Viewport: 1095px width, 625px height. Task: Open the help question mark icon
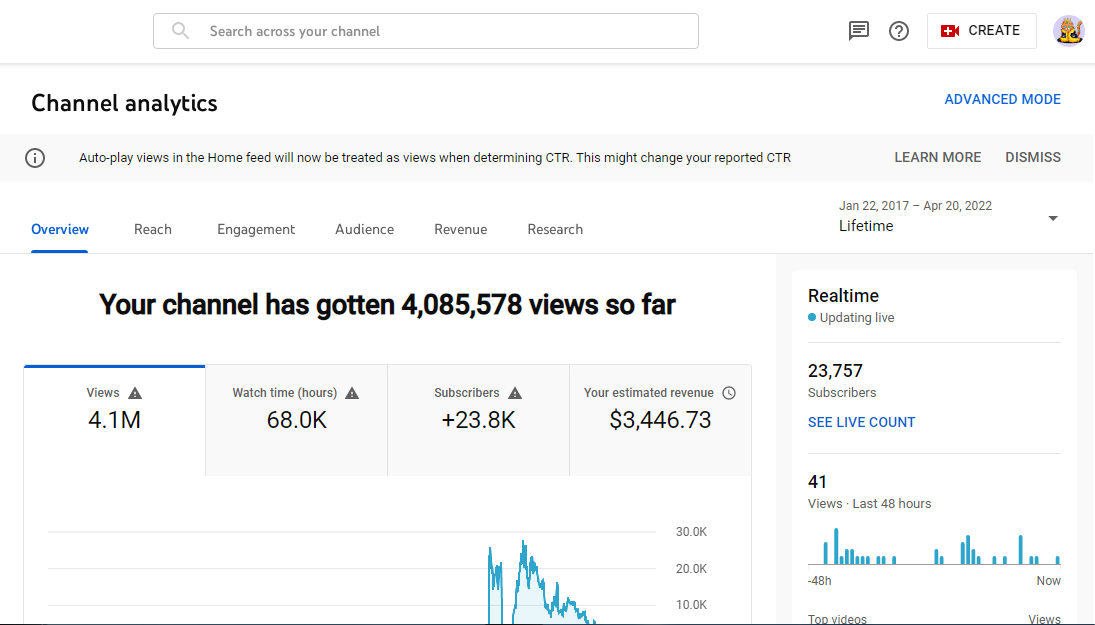[x=899, y=31]
